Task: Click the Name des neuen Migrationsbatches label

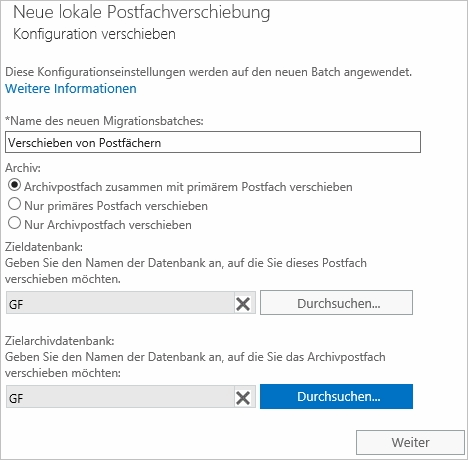Action: click(104, 121)
